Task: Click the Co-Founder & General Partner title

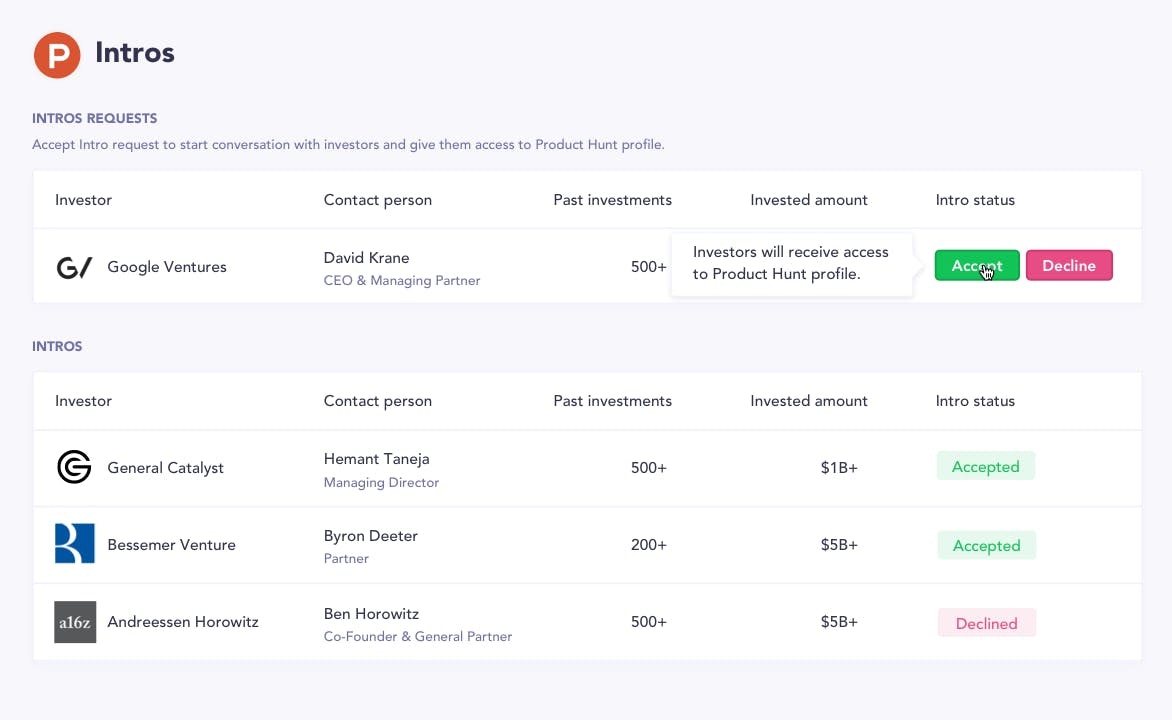Action: click(x=418, y=636)
